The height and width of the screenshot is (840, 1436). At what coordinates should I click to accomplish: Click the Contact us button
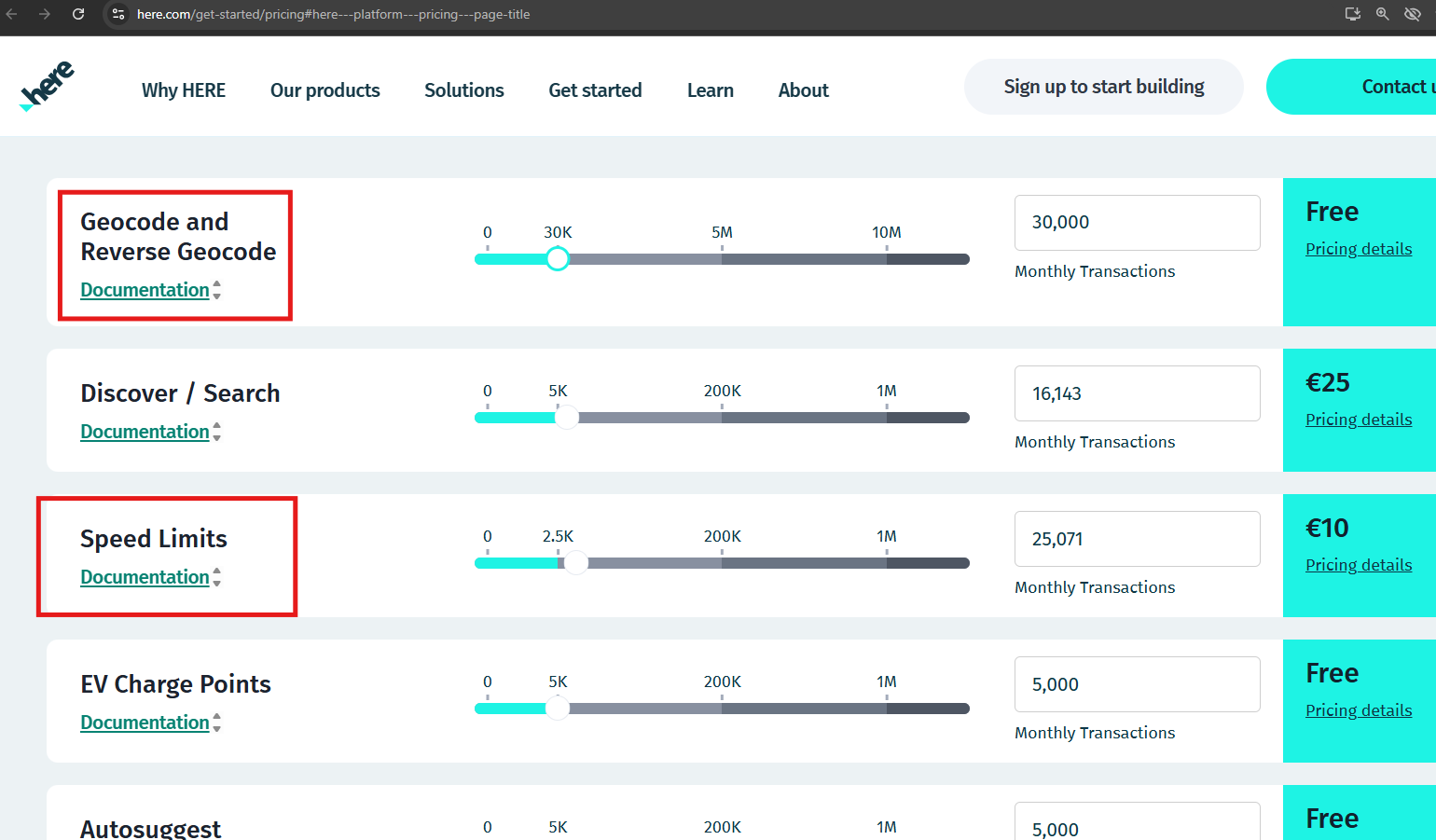(x=1351, y=87)
